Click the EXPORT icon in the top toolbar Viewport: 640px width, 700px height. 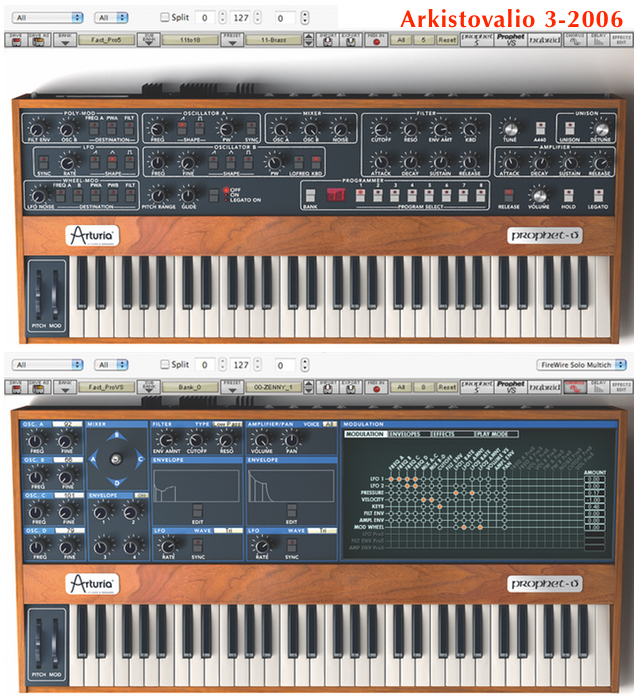tap(351, 40)
